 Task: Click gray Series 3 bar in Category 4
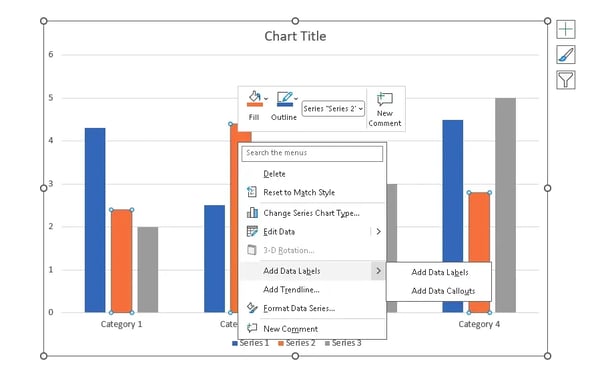click(x=505, y=205)
